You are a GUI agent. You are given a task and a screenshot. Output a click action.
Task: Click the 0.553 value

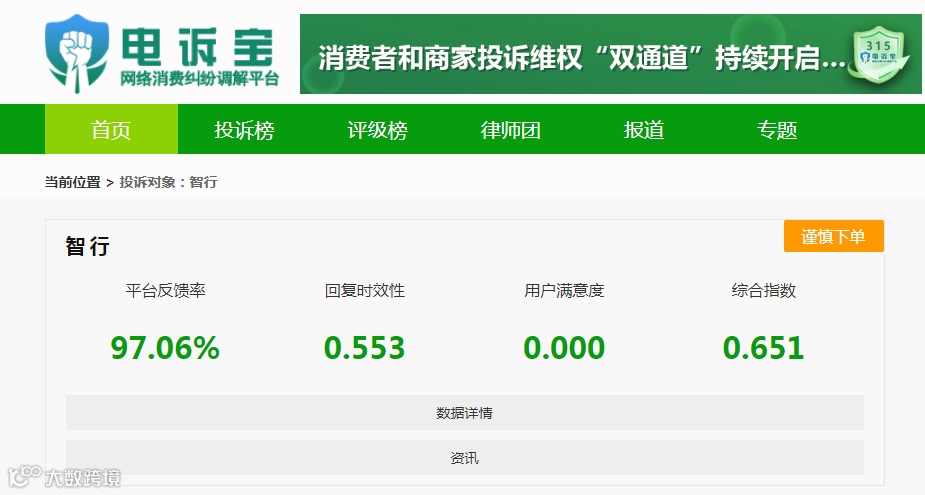pyautogui.click(x=365, y=348)
